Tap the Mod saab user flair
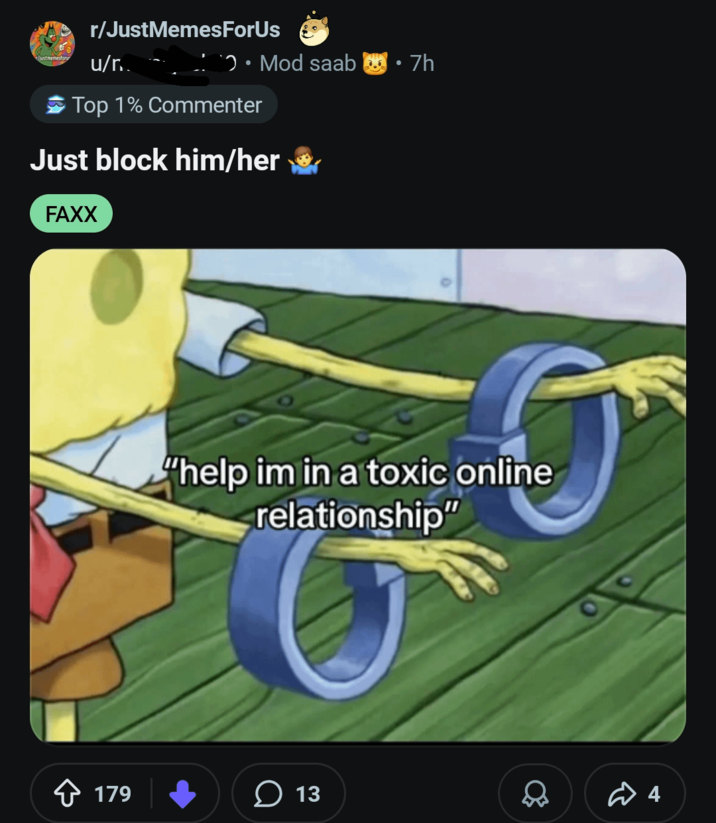 307,63
